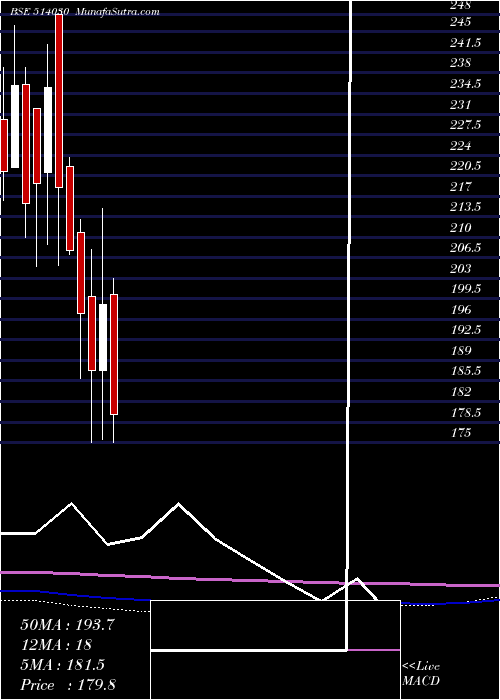
Task: Click the 175 price level label
Action: (460, 433)
